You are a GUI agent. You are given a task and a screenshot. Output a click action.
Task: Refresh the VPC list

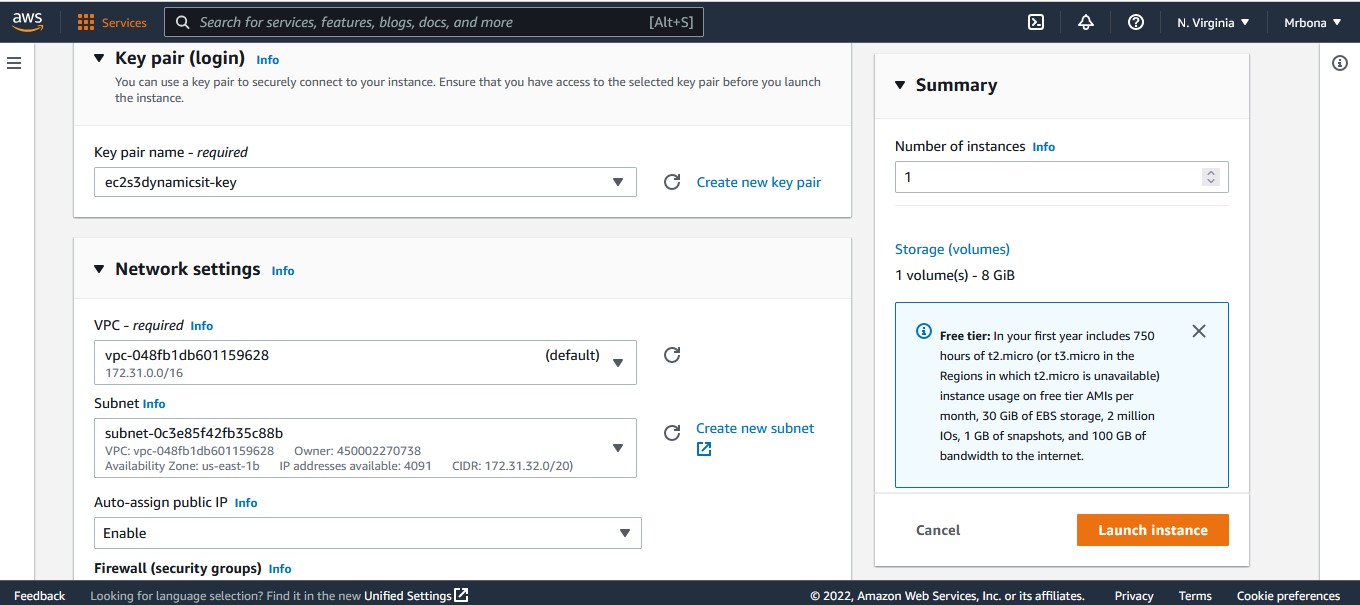coord(671,354)
